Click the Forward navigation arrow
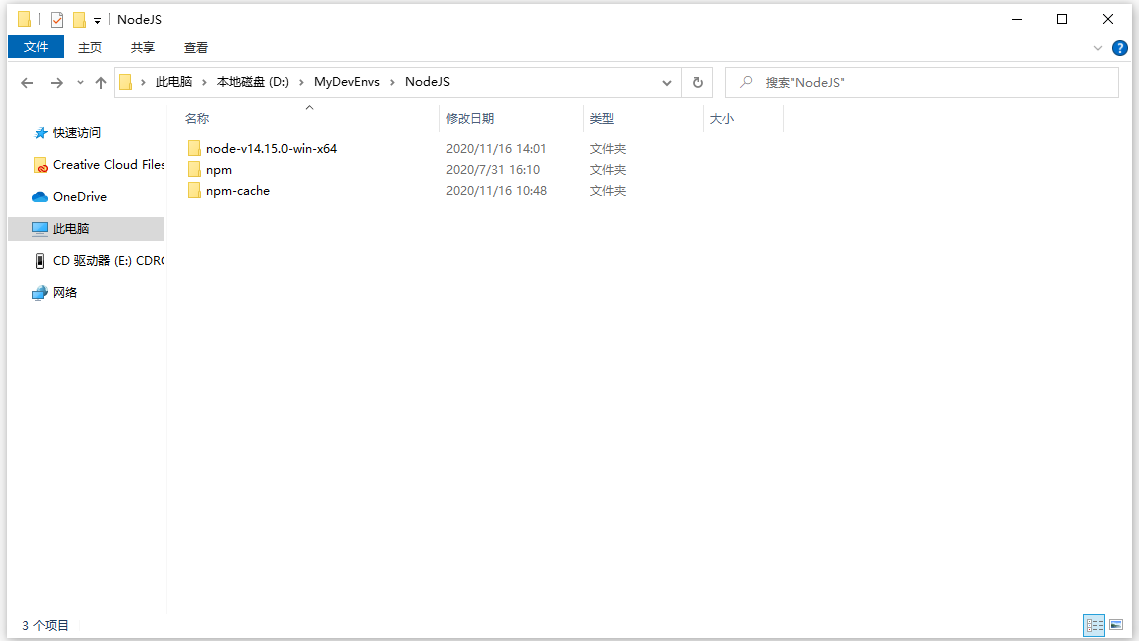1139x641 pixels. click(x=57, y=83)
